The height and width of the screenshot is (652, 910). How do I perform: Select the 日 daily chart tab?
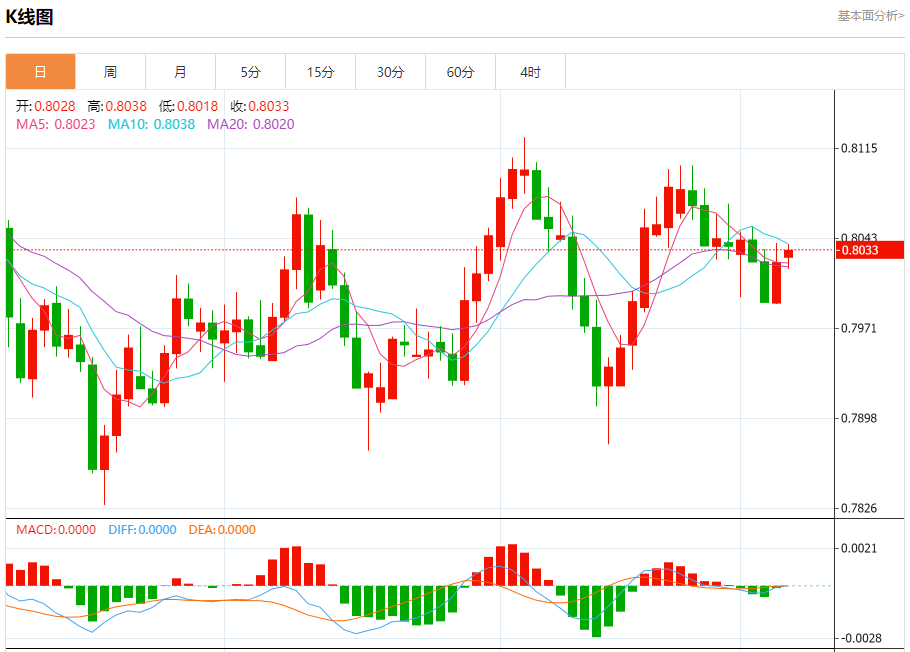[x=41, y=72]
